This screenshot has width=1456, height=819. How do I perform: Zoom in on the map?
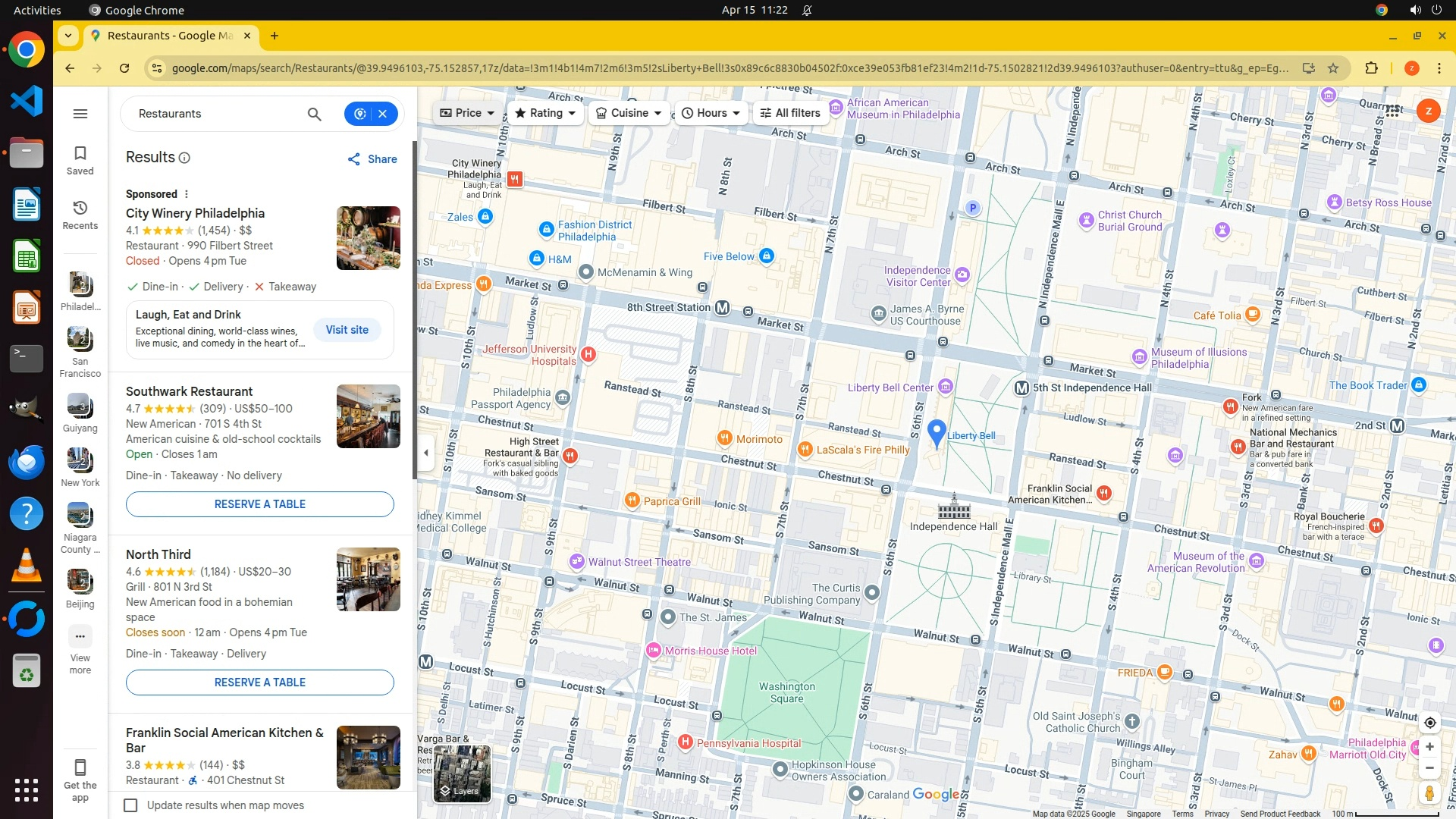coord(1429,747)
